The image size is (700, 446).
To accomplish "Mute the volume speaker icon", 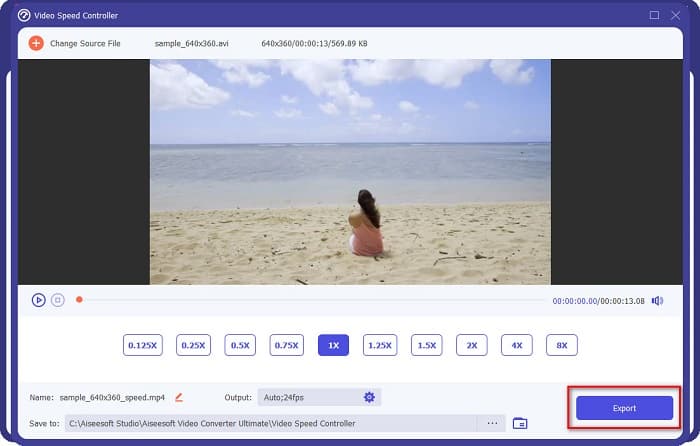I will (x=657, y=300).
